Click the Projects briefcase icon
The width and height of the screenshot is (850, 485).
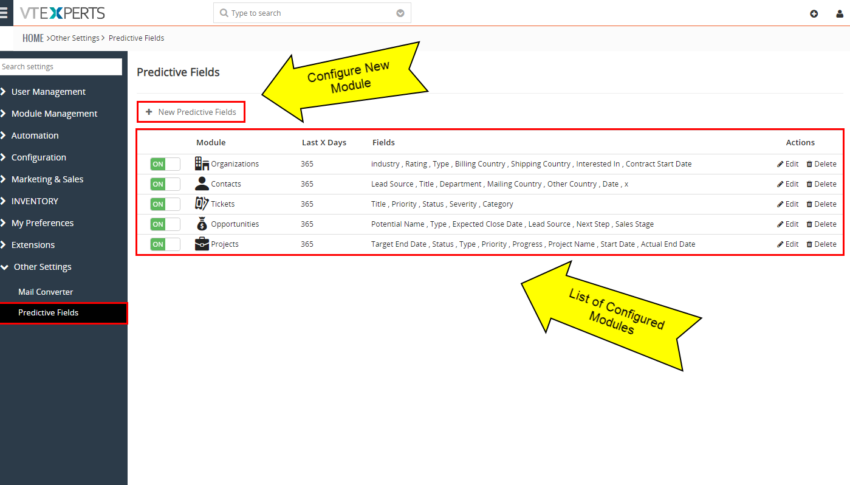[202, 243]
